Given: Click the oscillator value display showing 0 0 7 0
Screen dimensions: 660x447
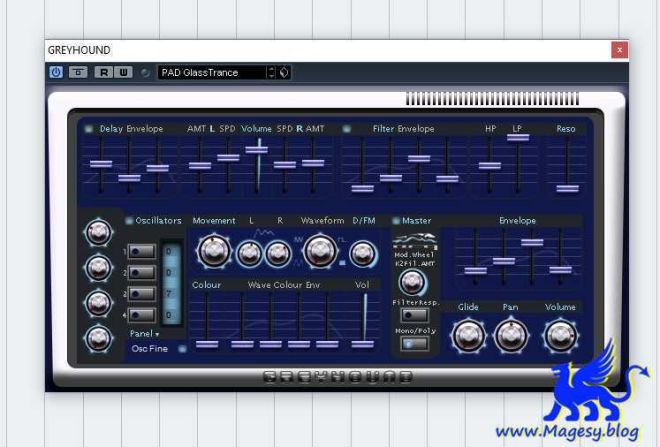Looking at the screenshot, I should (x=171, y=283).
